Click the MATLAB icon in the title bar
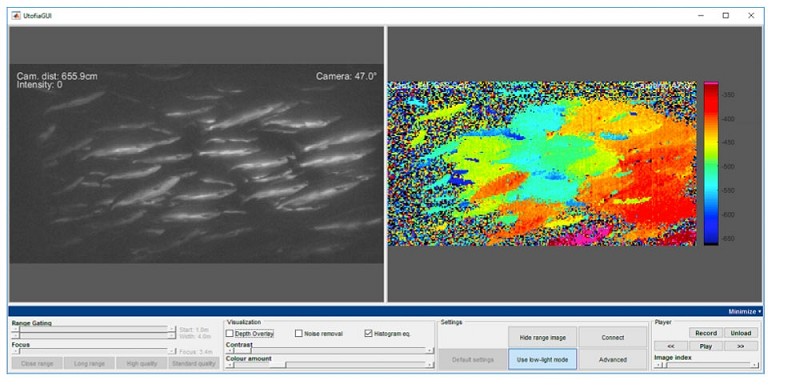 click(16, 16)
